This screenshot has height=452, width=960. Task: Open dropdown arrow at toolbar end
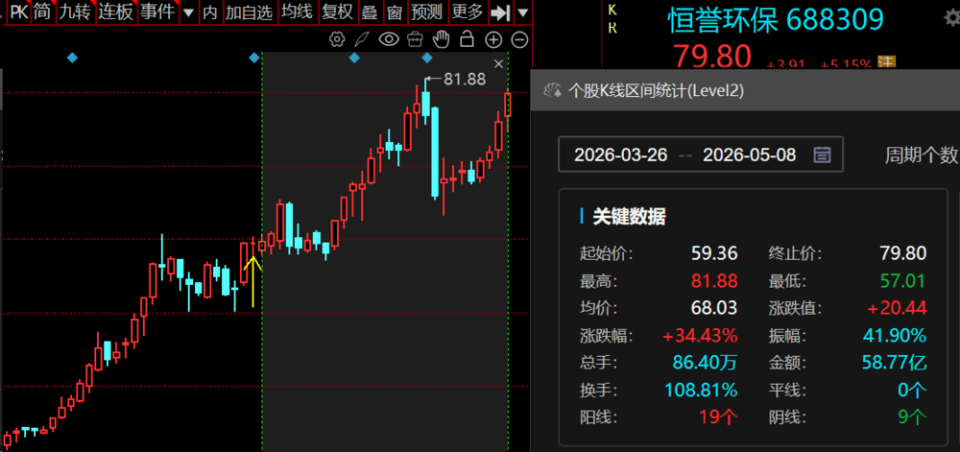[x=522, y=12]
